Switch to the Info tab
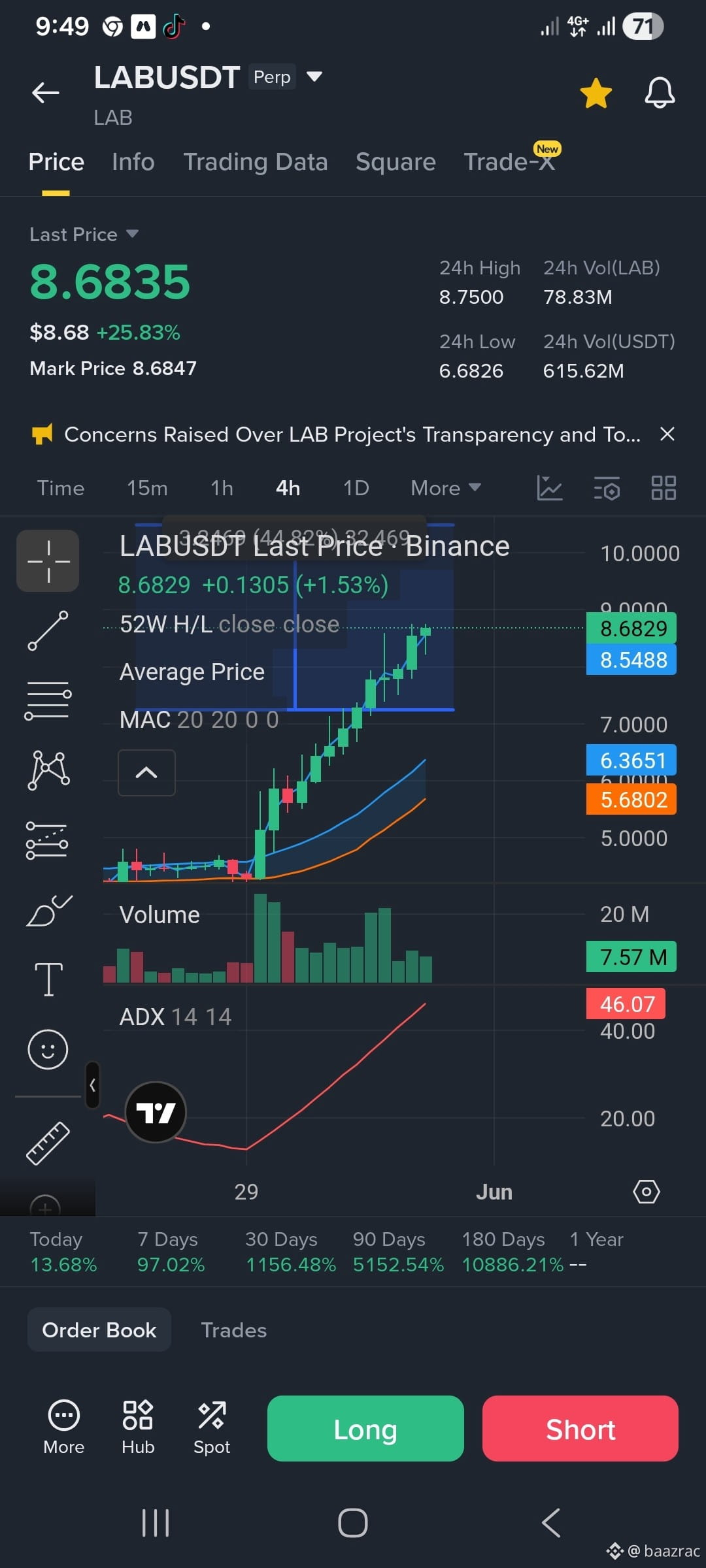The width and height of the screenshot is (706, 1568). [x=133, y=161]
